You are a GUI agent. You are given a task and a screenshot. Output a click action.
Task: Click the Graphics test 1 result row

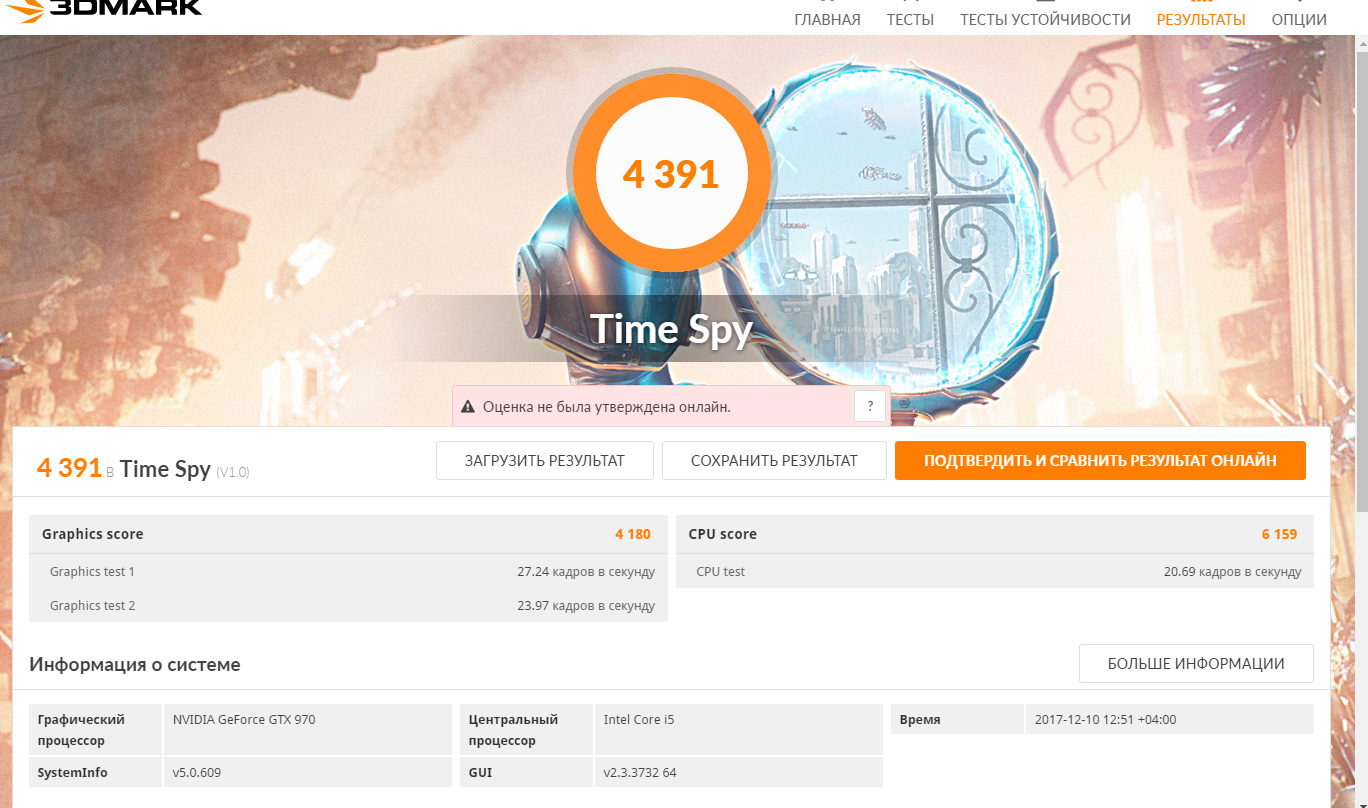(348, 571)
